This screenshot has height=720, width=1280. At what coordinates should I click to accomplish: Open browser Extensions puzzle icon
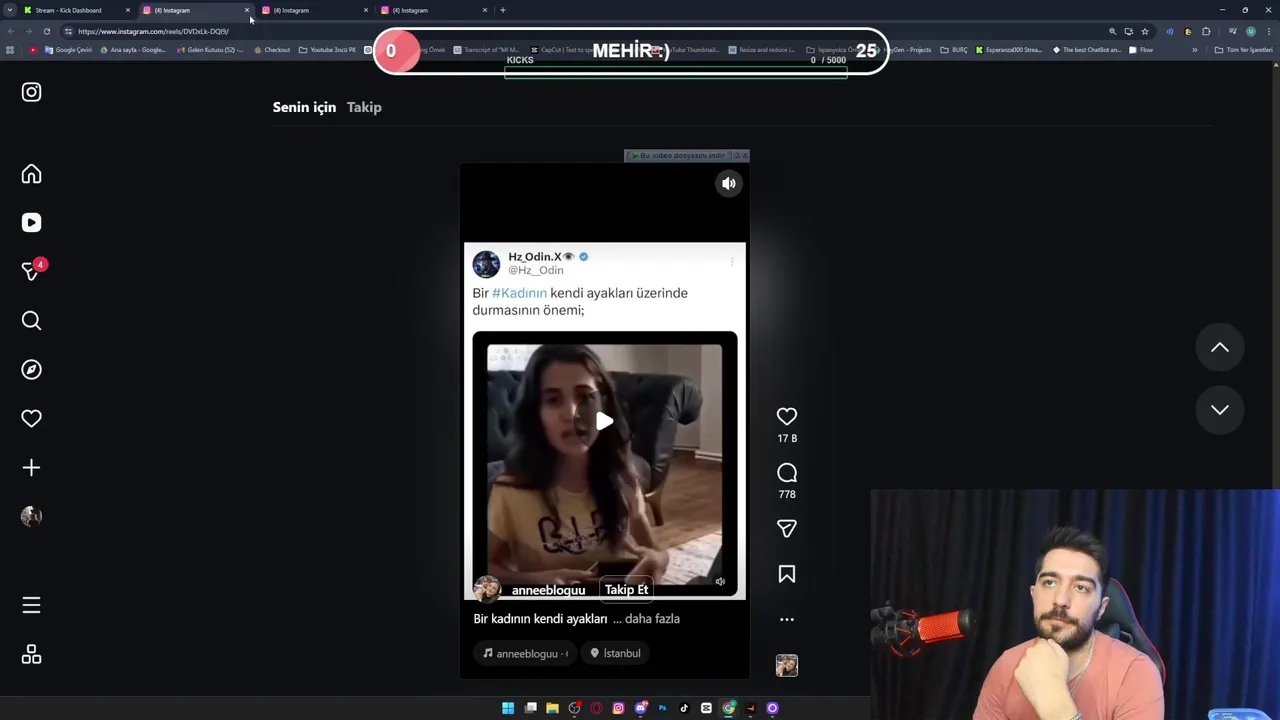point(1206,31)
